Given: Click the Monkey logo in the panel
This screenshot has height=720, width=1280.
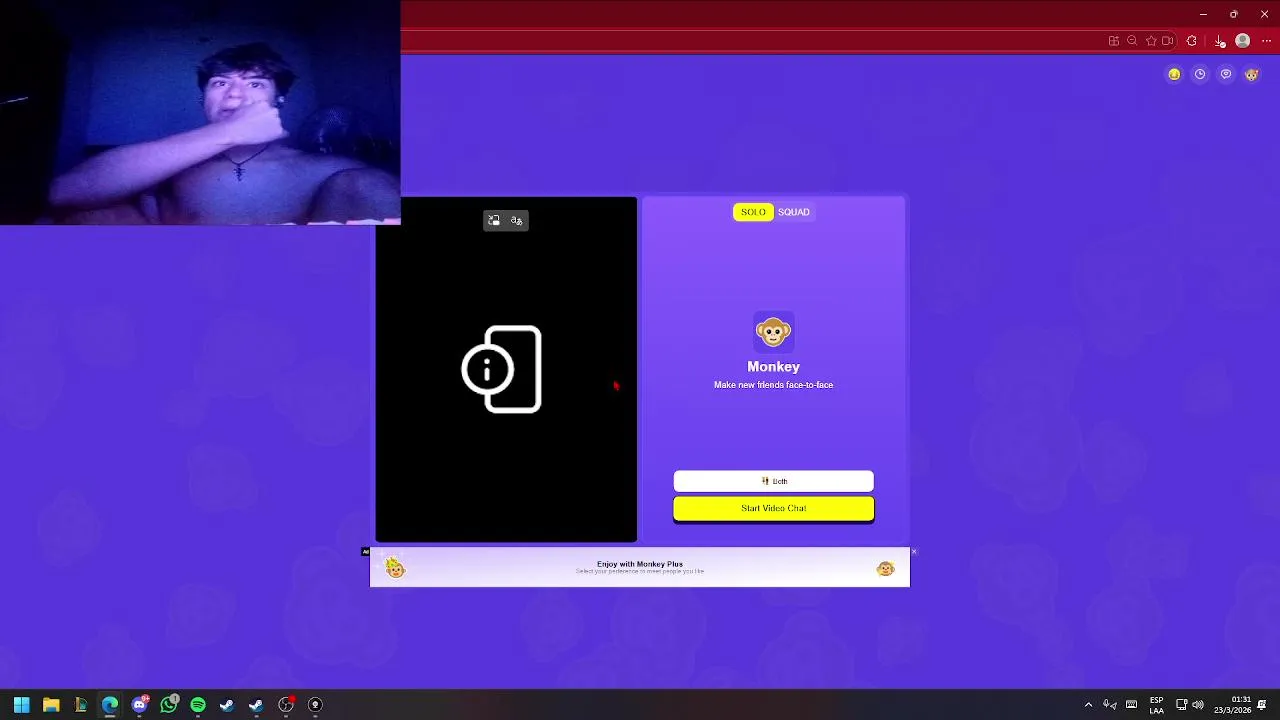Looking at the screenshot, I should 773,331.
